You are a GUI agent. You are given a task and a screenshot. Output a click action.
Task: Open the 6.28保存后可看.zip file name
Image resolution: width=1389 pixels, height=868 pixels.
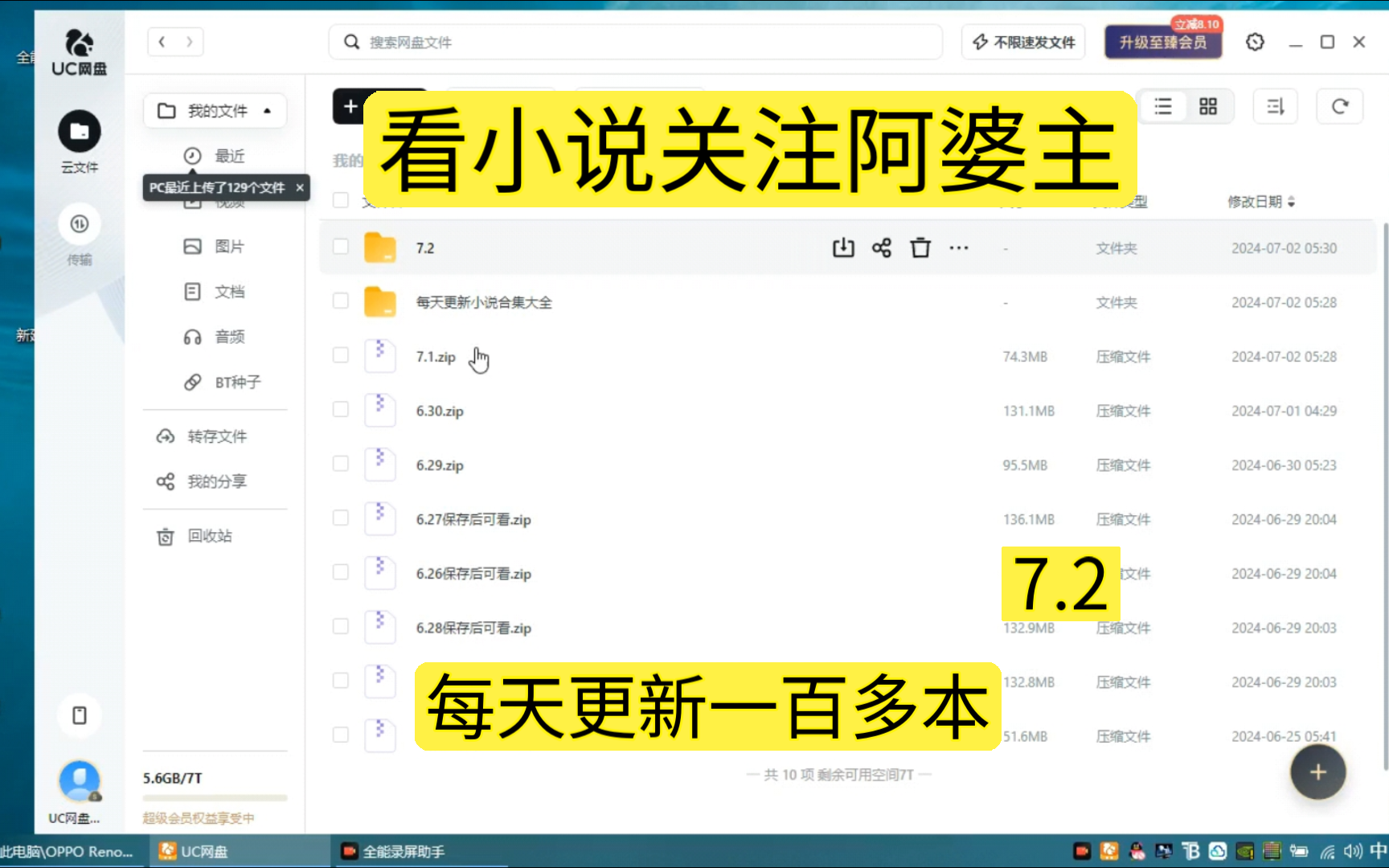tap(473, 628)
